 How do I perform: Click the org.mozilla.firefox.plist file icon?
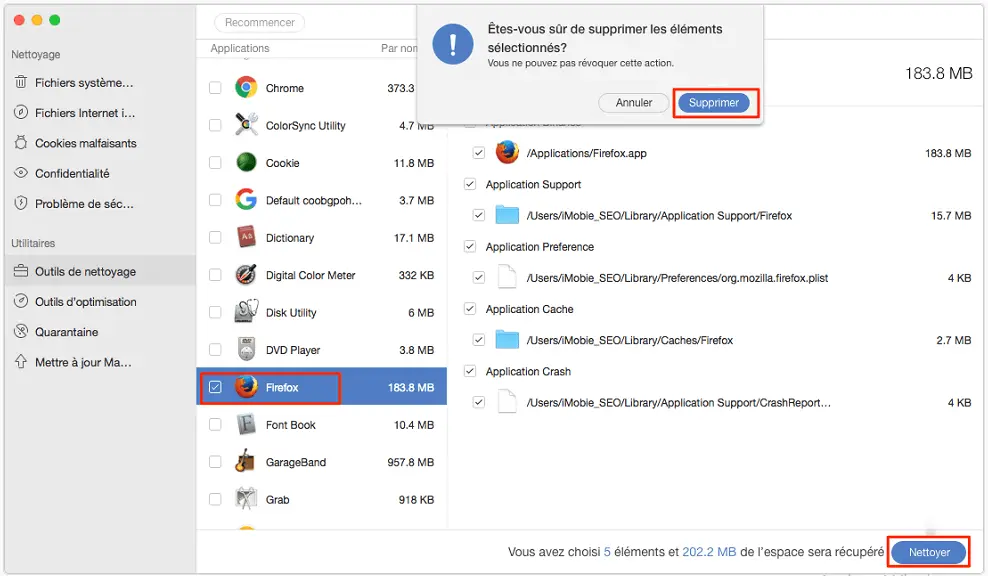[x=507, y=277]
